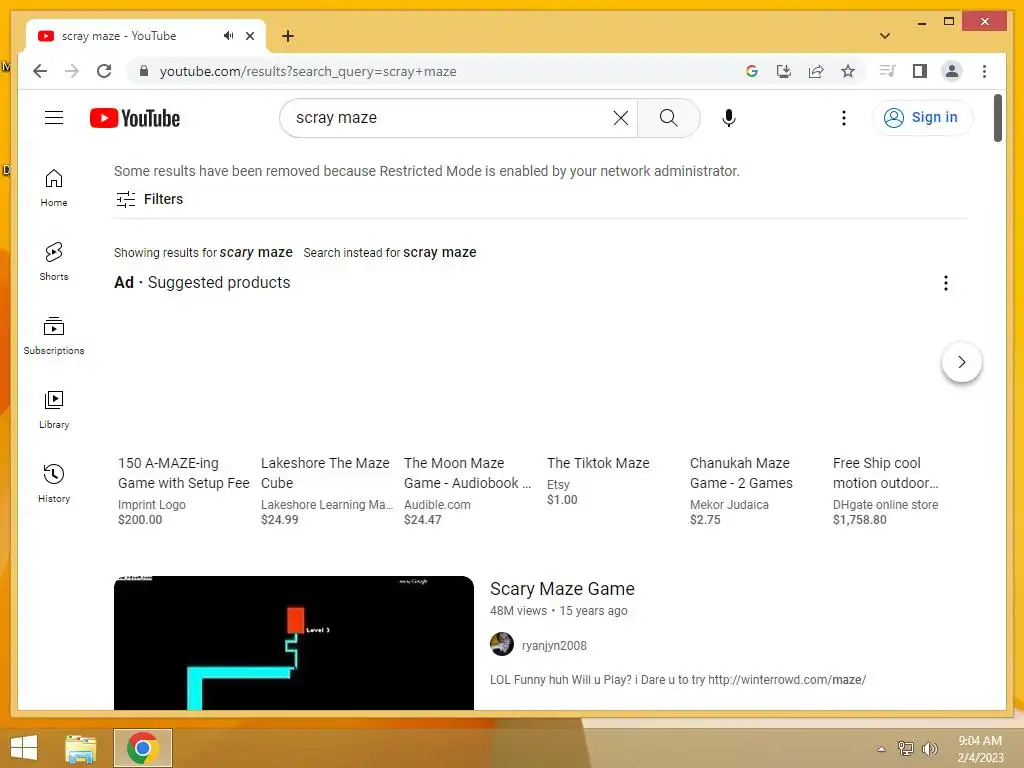Open The Moon Maze Game Audiobook
The image size is (1024, 768).
pos(468,473)
